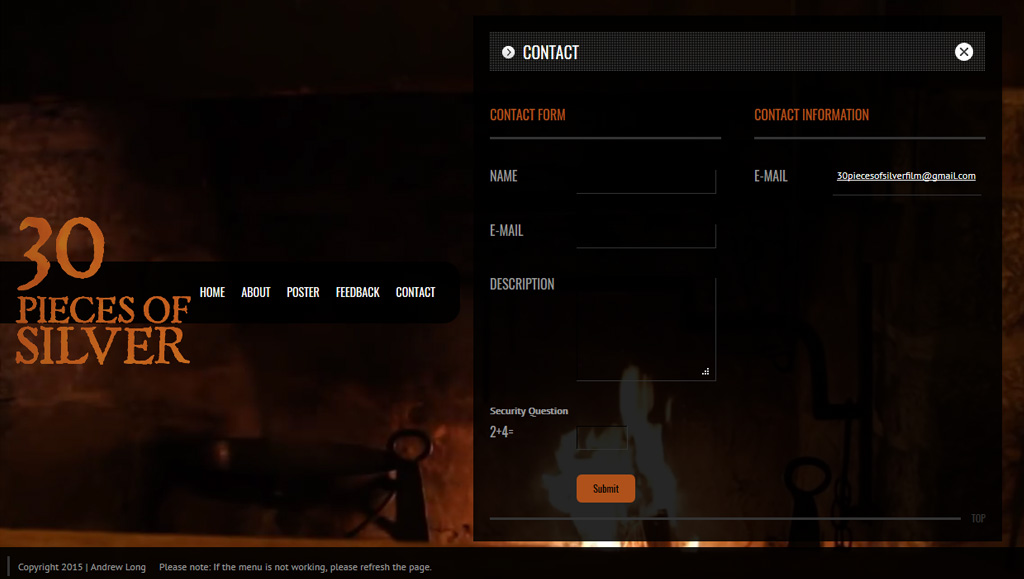Image resolution: width=1024 pixels, height=579 pixels.
Task: Open the Home menu item
Action: coord(212,292)
